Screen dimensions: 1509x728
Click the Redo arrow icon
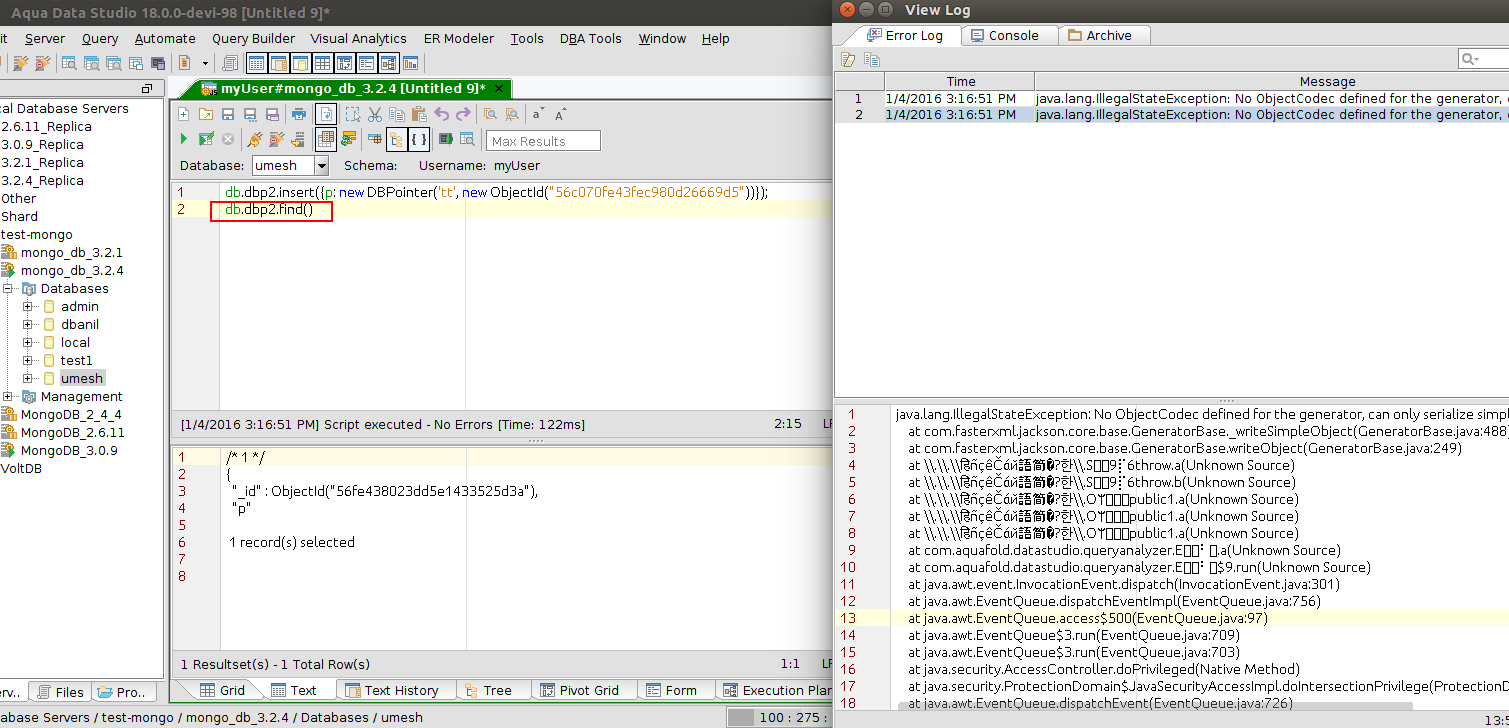point(463,115)
